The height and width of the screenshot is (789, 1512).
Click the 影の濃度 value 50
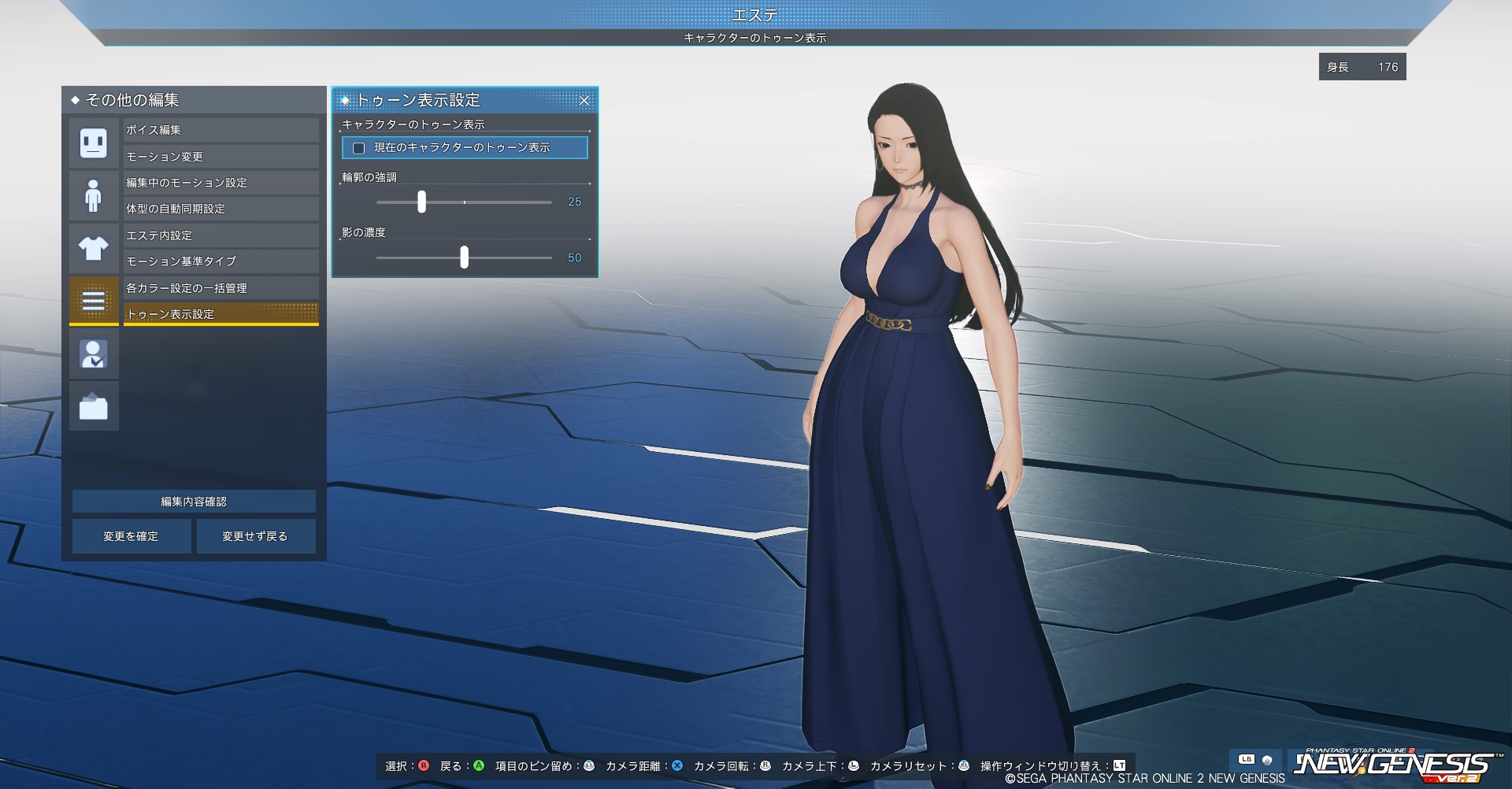[575, 257]
